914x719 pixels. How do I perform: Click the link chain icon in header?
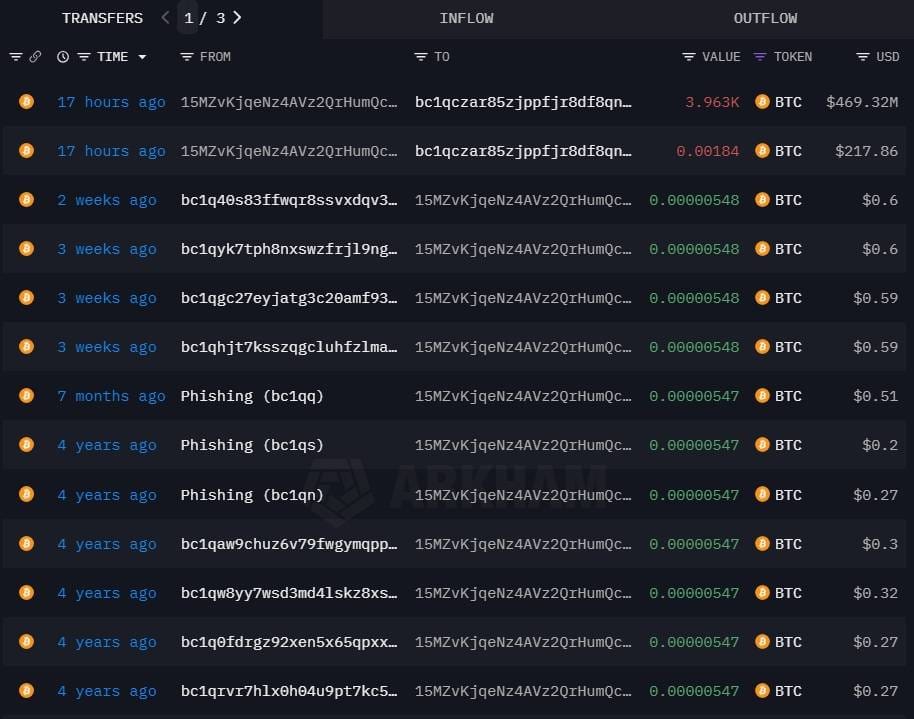point(35,57)
